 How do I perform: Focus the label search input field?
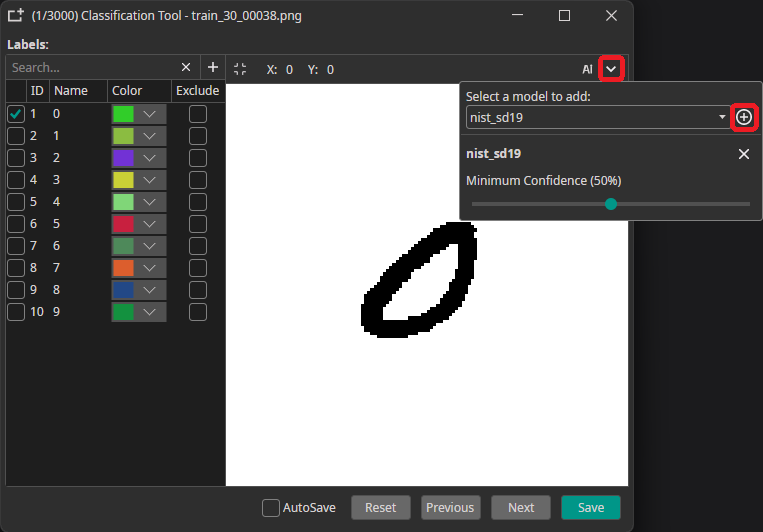[x=92, y=67]
